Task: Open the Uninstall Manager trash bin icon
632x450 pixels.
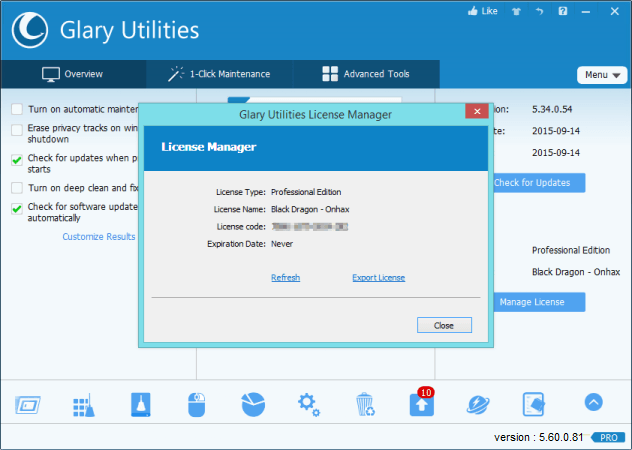Action: [365, 404]
